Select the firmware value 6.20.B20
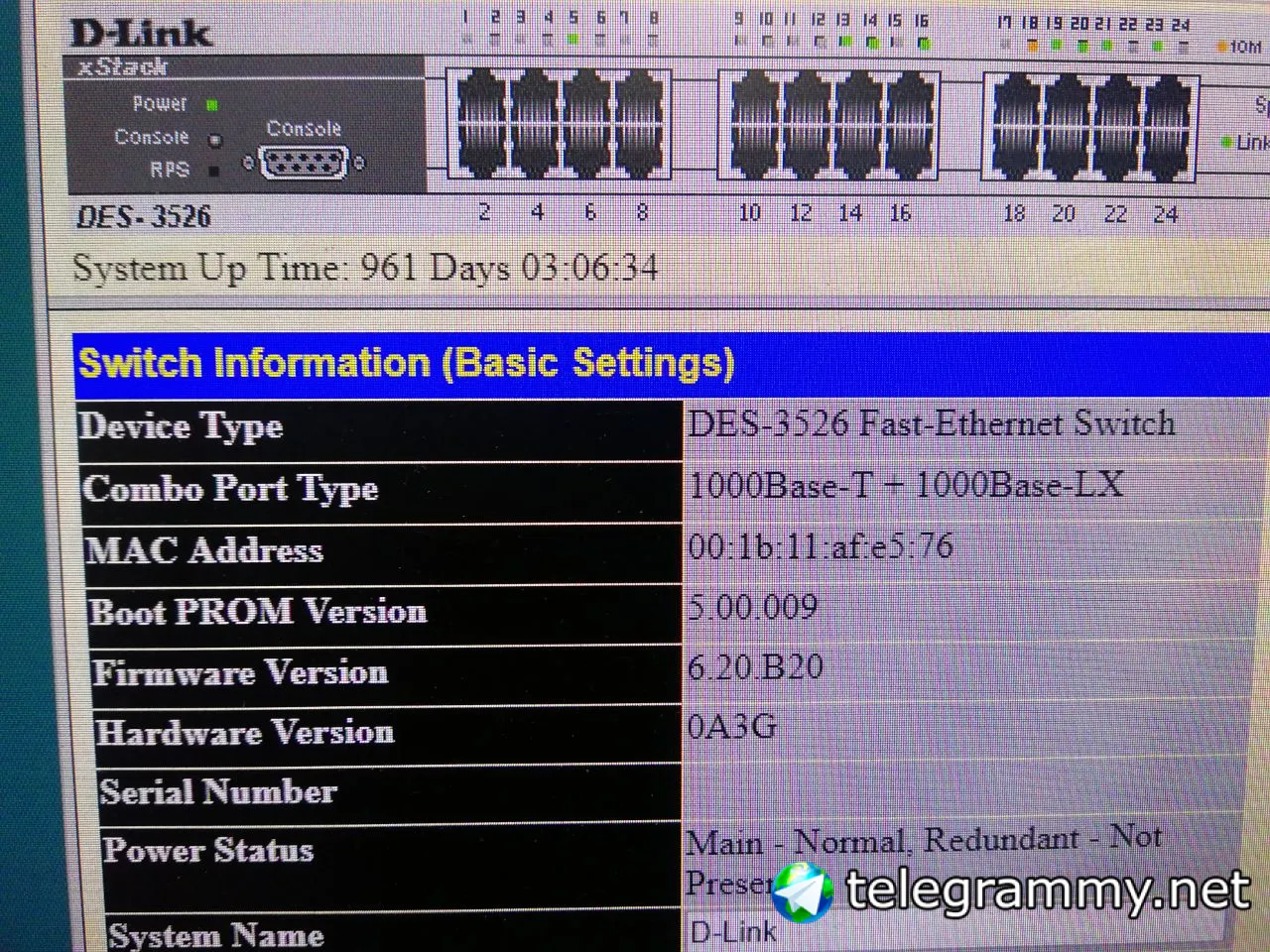Image resolution: width=1270 pixels, height=952 pixels. pos(755,666)
